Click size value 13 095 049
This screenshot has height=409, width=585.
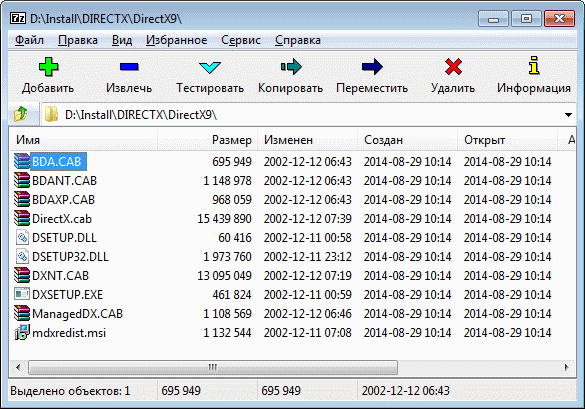(x=224, y=276)
